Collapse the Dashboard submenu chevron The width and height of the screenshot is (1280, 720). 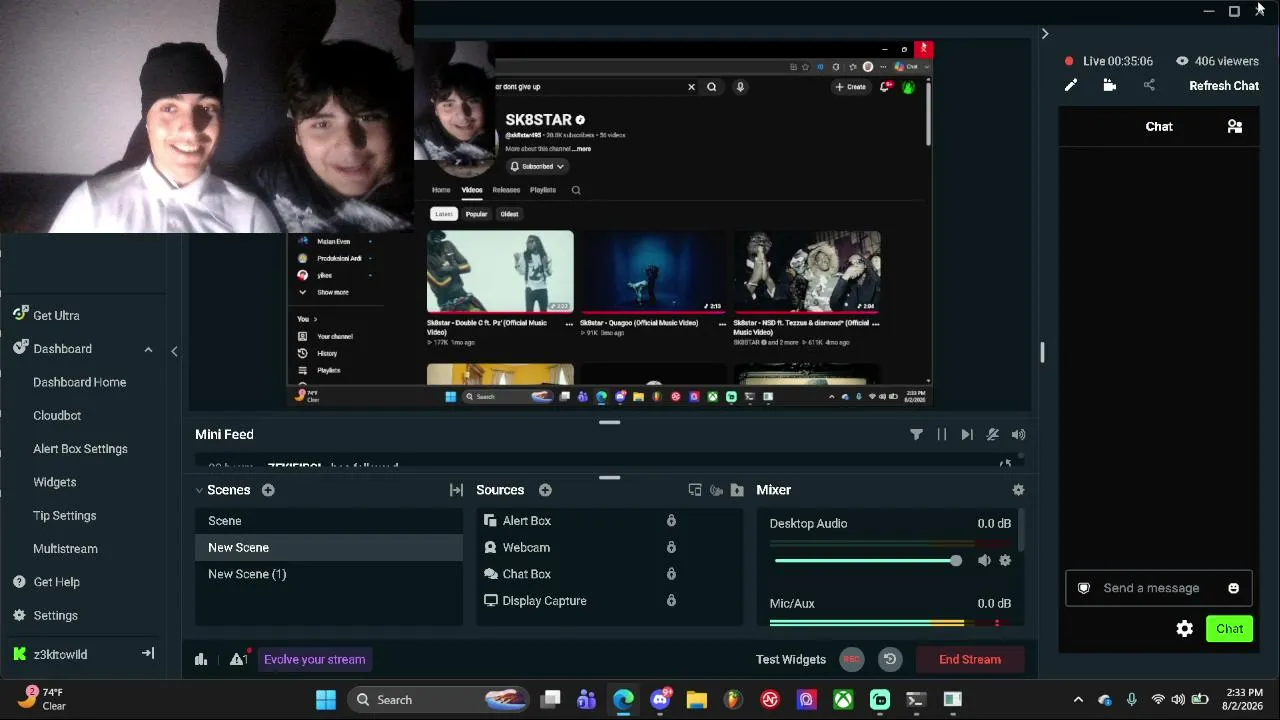[148, 349]
